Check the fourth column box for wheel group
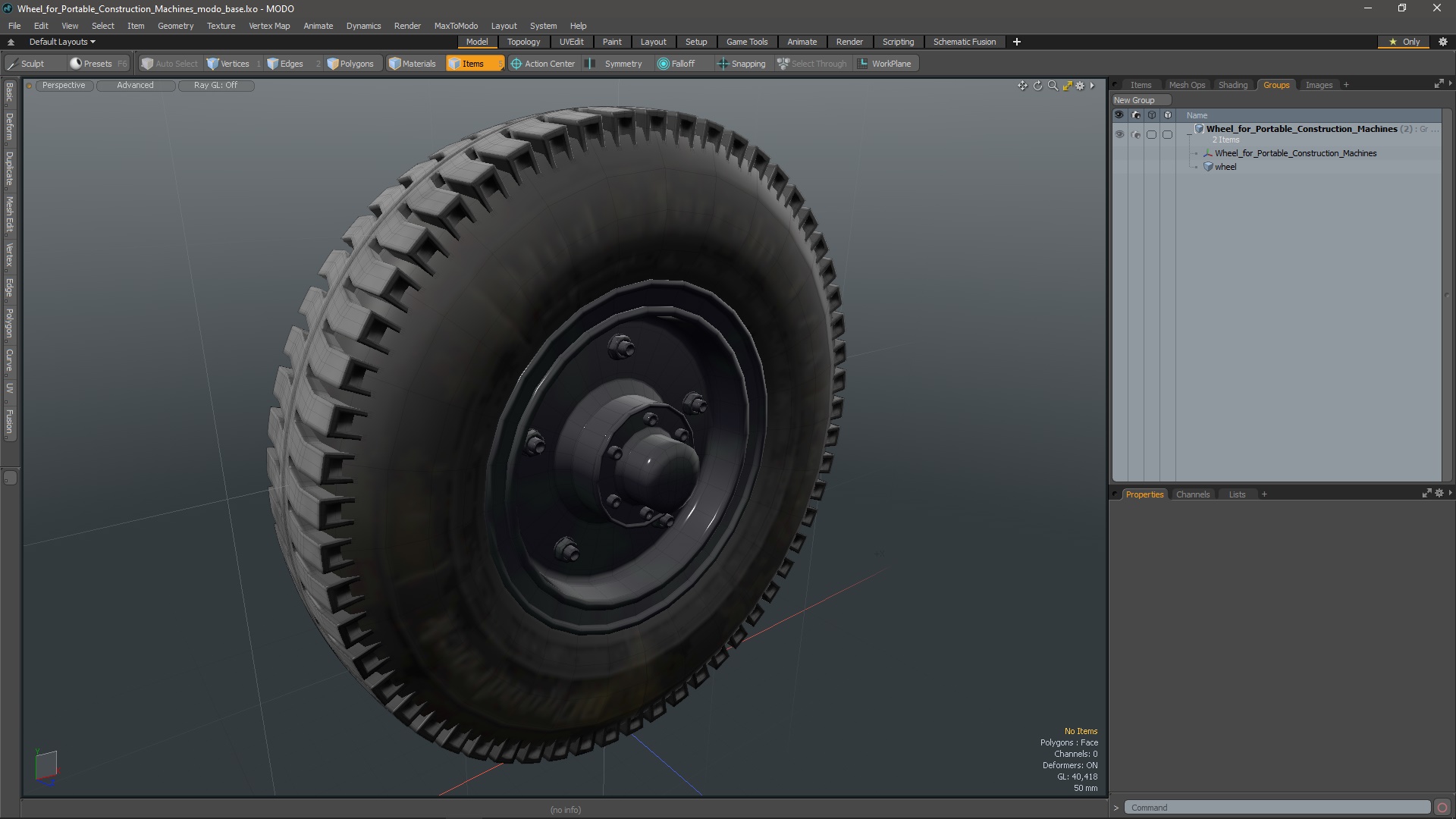The width and height of the screenshot is (1456, 819). [x=1167, y=135]
